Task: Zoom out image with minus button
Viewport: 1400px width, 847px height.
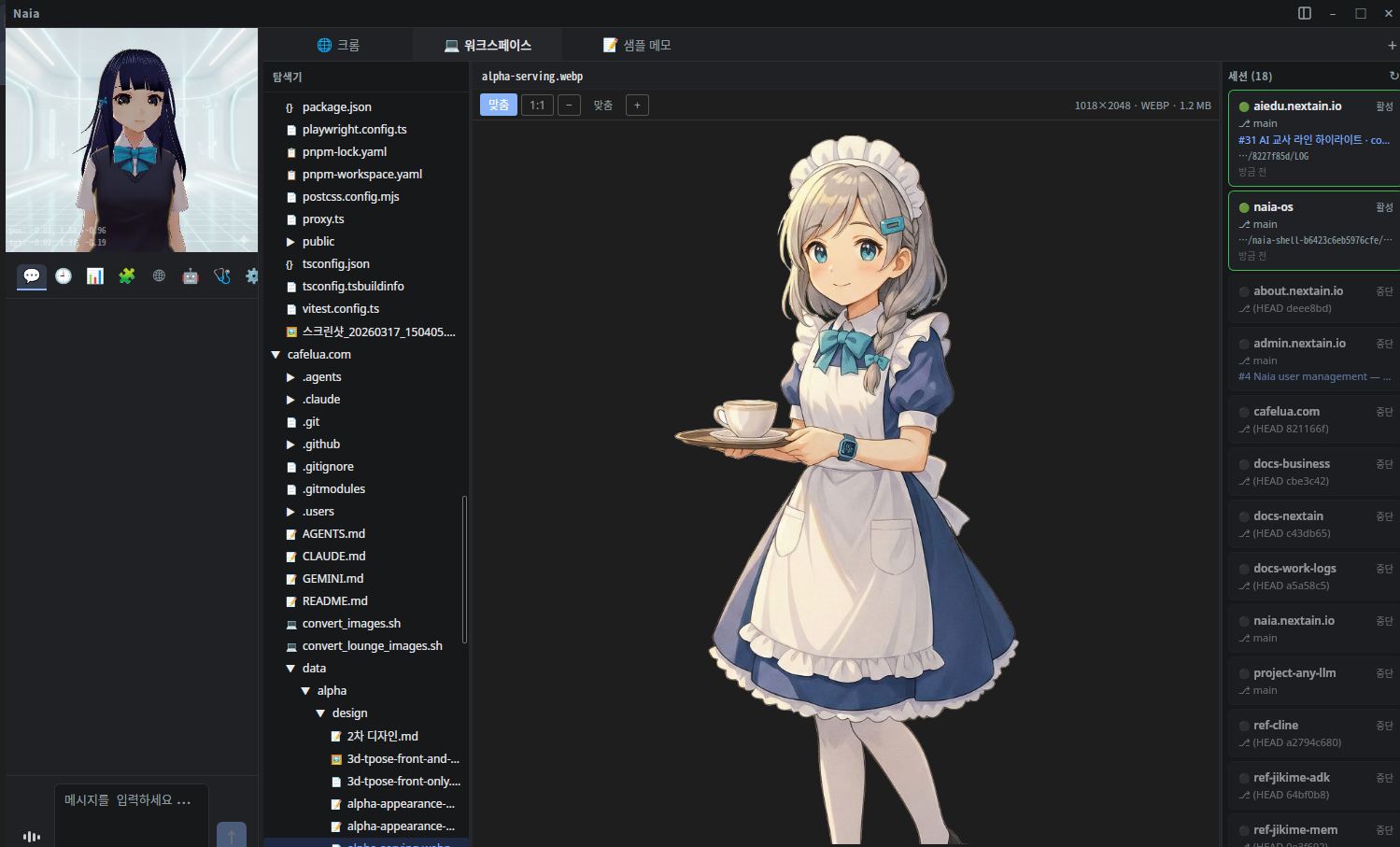Action: 569,106
